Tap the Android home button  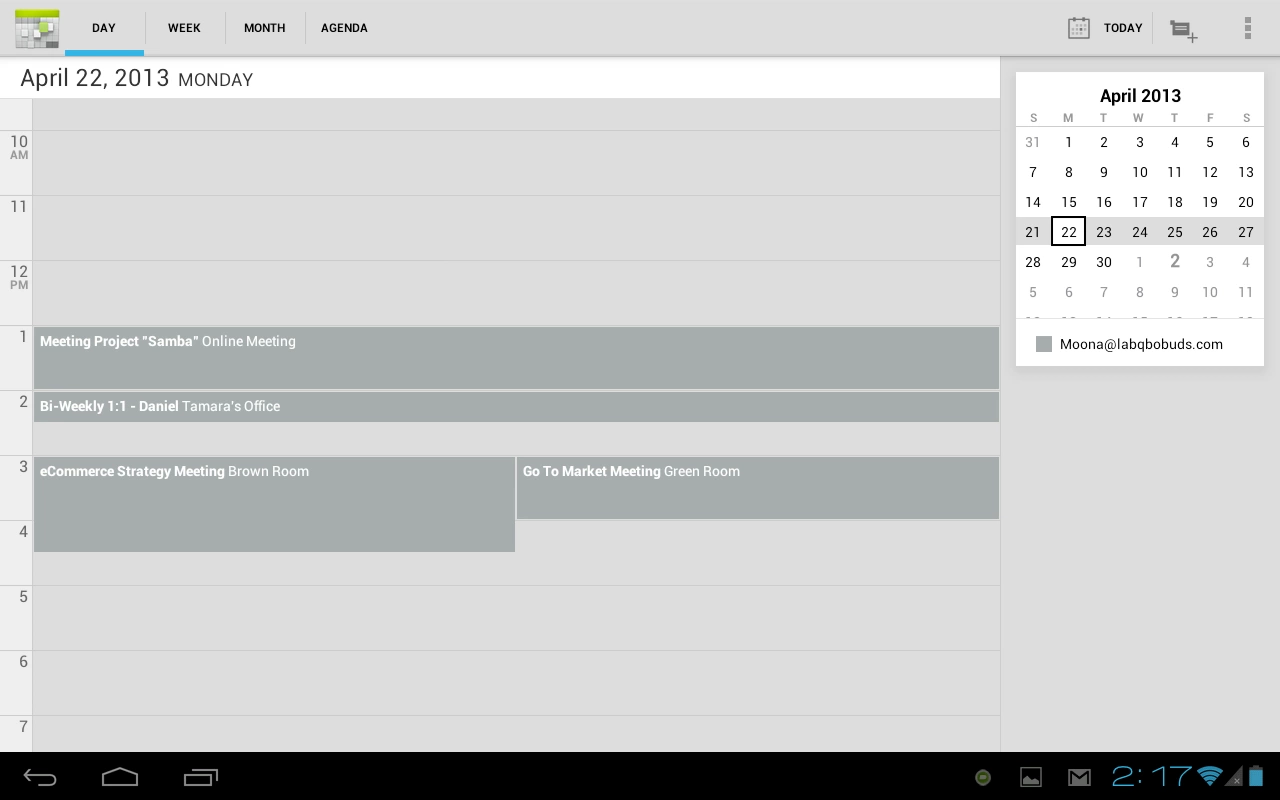coord(120,777)
